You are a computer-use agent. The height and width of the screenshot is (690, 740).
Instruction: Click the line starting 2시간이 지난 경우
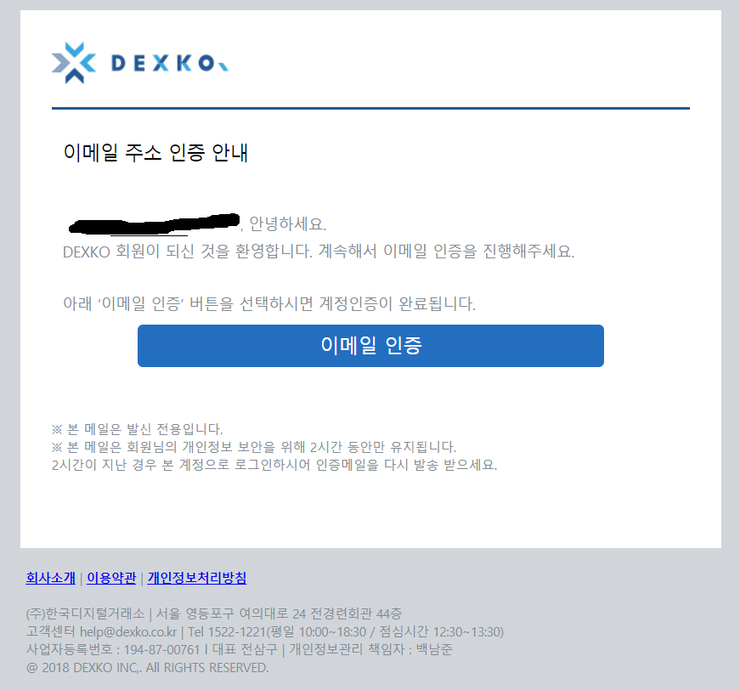[274, 465]
